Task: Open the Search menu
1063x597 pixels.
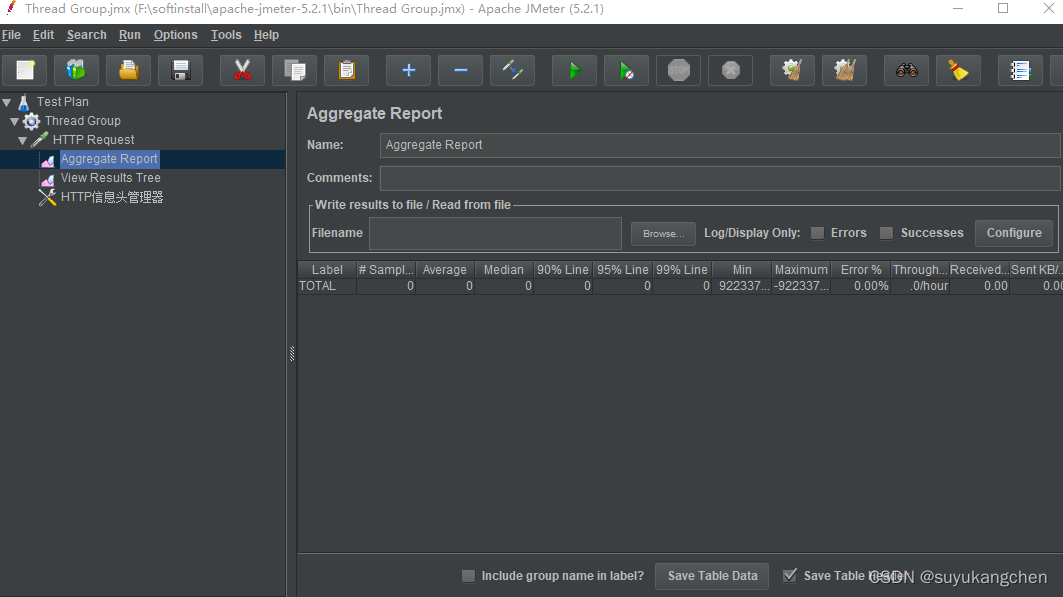Action: (x=86, y=35)
